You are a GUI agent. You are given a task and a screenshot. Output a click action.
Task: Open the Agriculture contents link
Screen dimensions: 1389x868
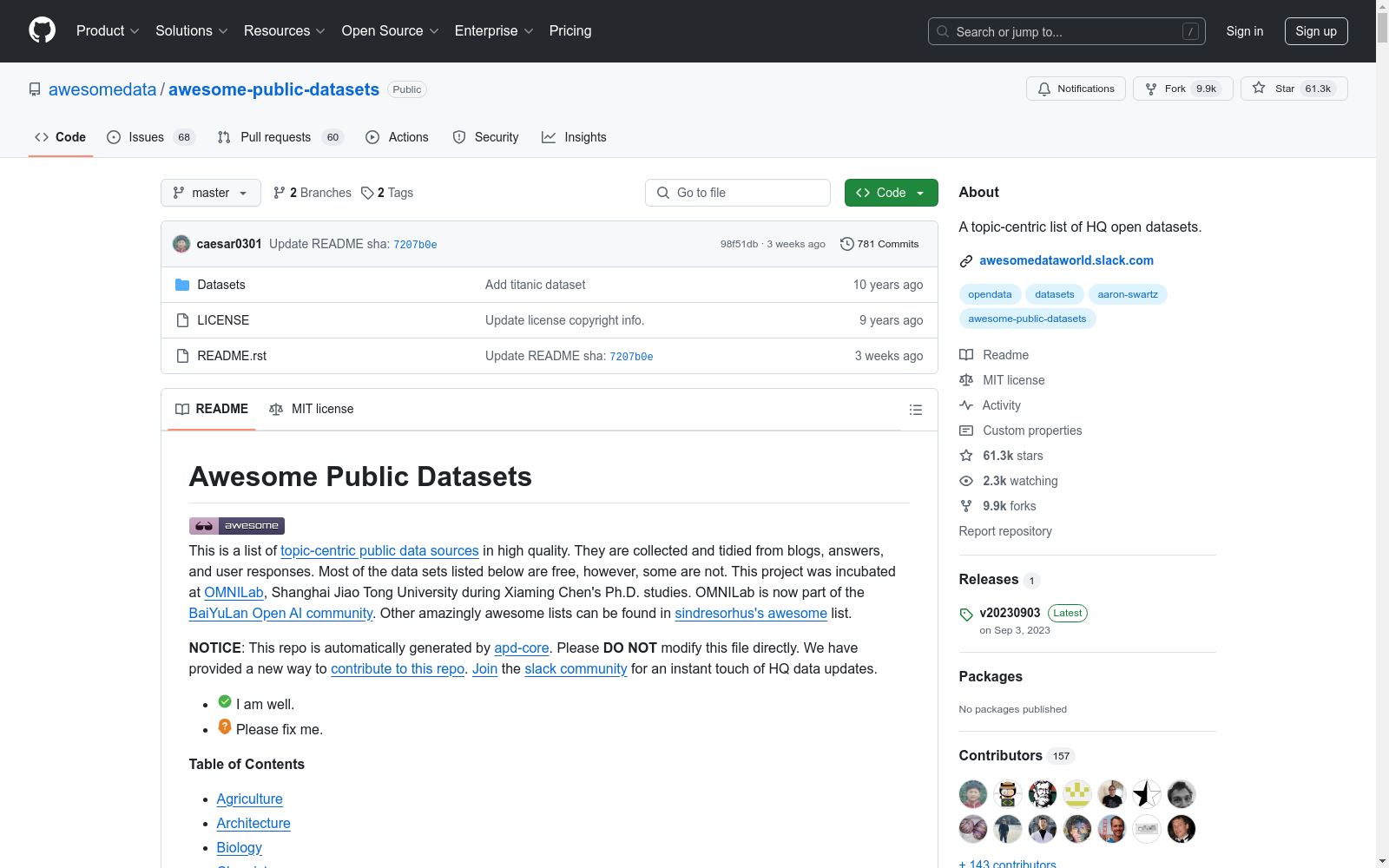[x=250, y=799]
